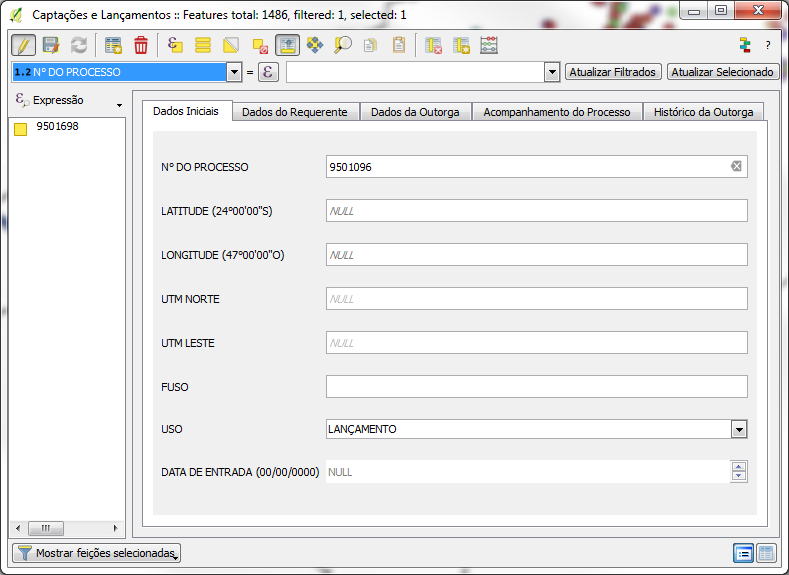789x575 pixels.
Task: Open the Nº DO PROCESSO field dropdown
Action: (x=235, y=72)
